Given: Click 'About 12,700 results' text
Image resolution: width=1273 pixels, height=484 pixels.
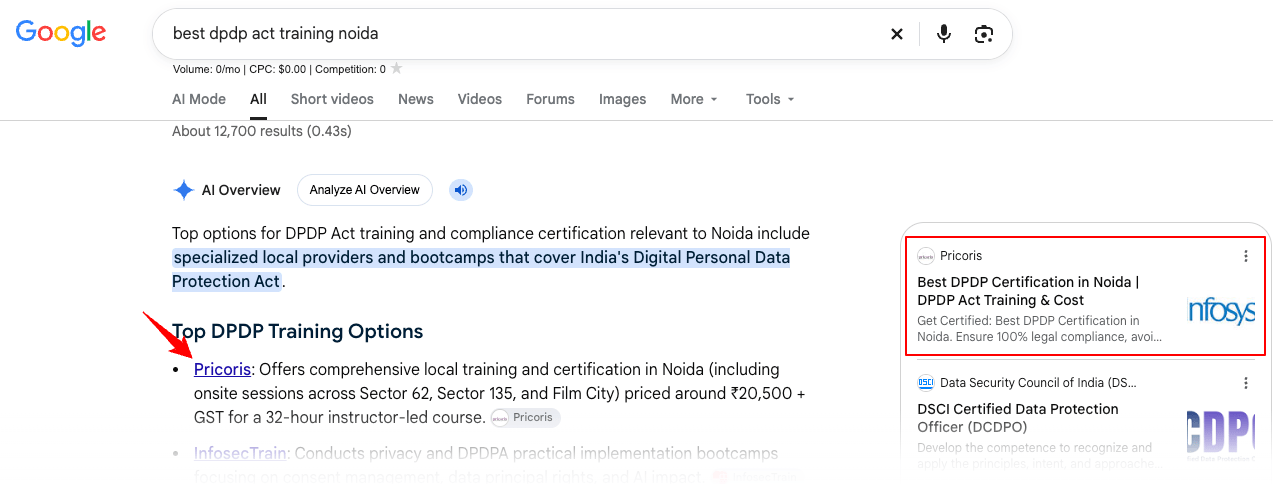Looking at the screenshot, I should (262, 131).
